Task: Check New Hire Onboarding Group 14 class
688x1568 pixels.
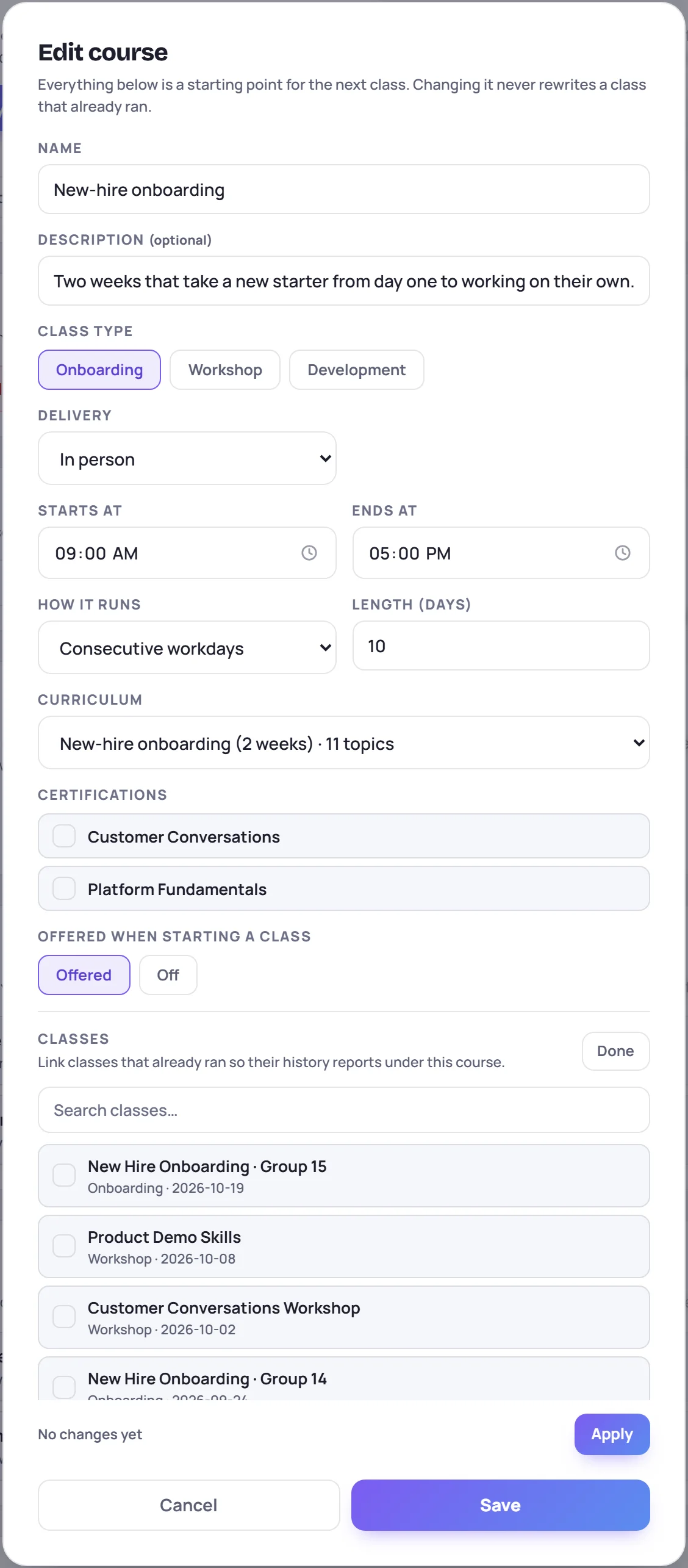Action: coord(64,1387)
